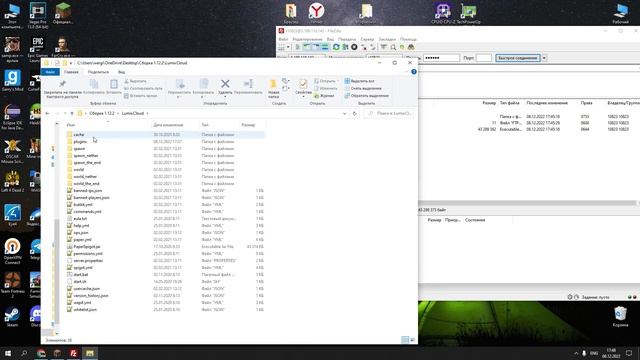The height and width of the screenshot is (360, 640).
Task: Open FileZilla Закладки menu
Action: tap(387, 39)
